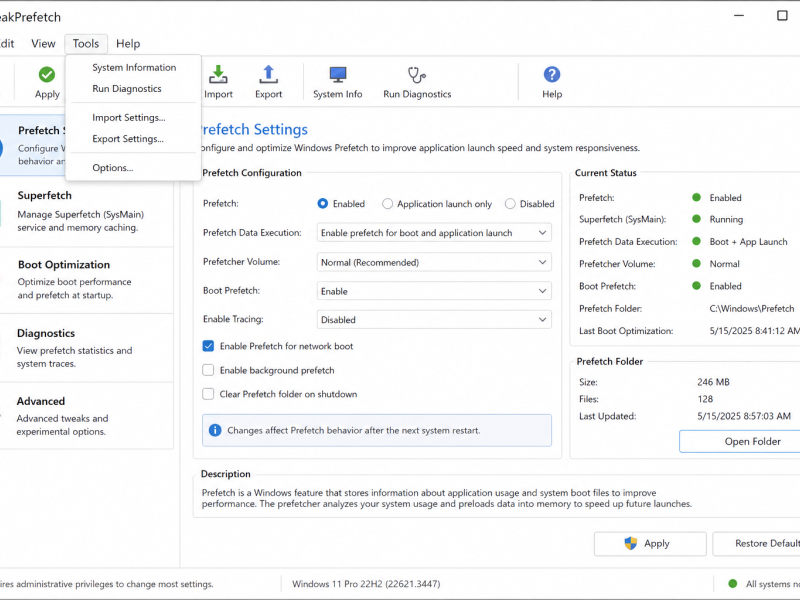Screen dimensions: 800x600
Task: Click the green Apply checkmark toolbar icon
Action: tap(47, 75)
